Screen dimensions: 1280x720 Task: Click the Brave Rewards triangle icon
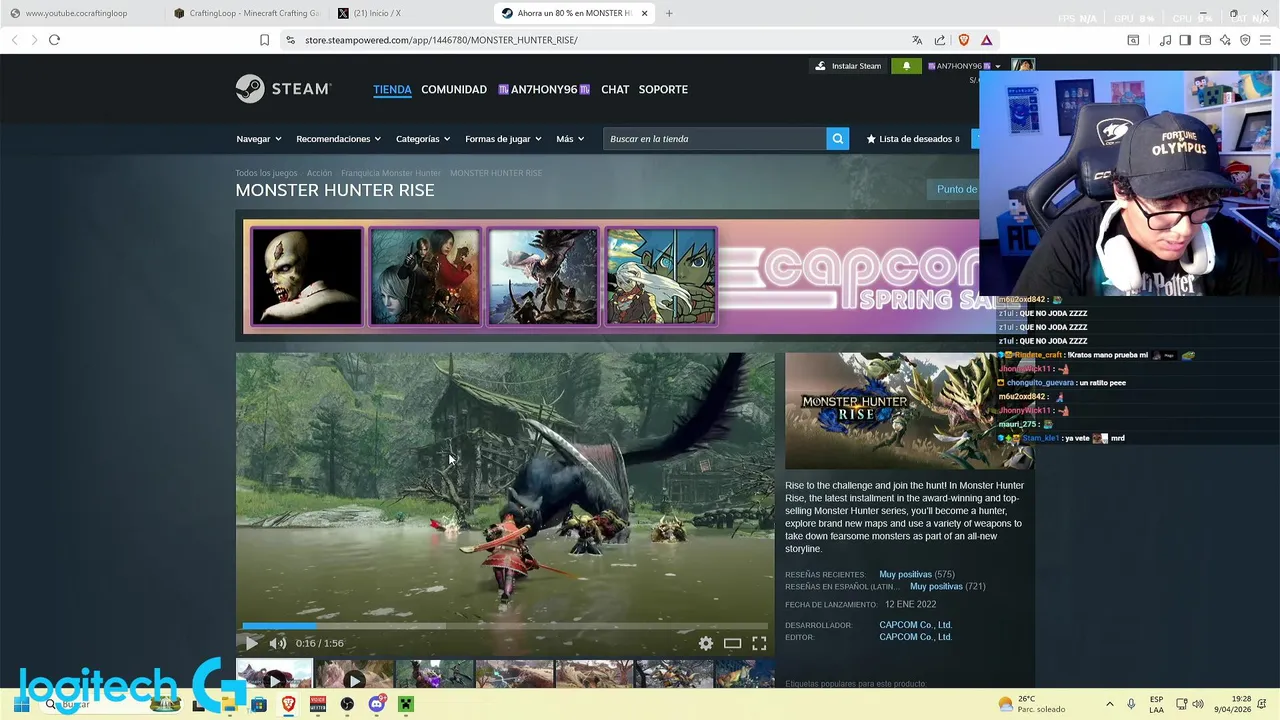986,40
